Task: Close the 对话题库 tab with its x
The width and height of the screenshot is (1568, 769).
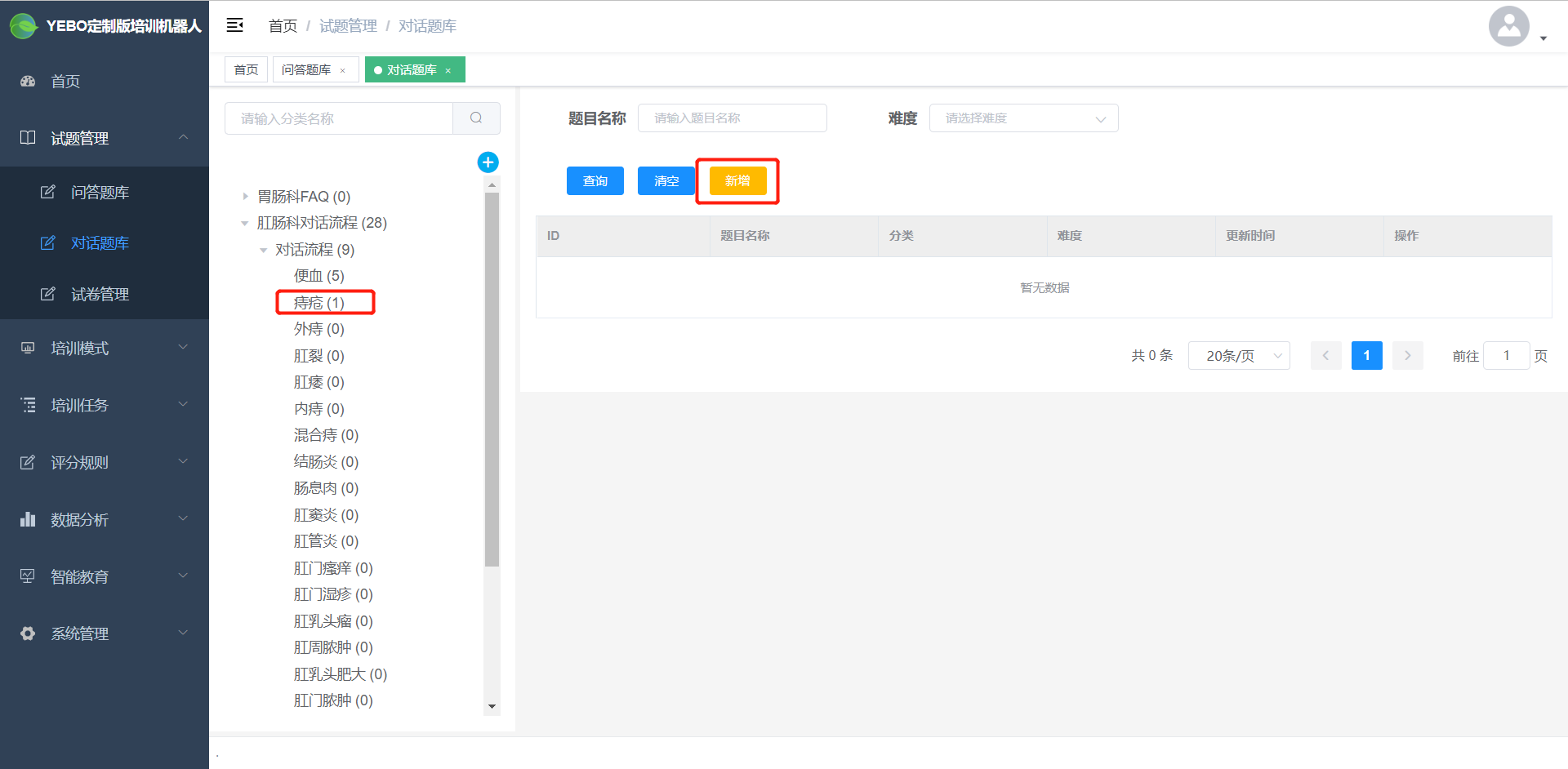Action: coord(448,71)
